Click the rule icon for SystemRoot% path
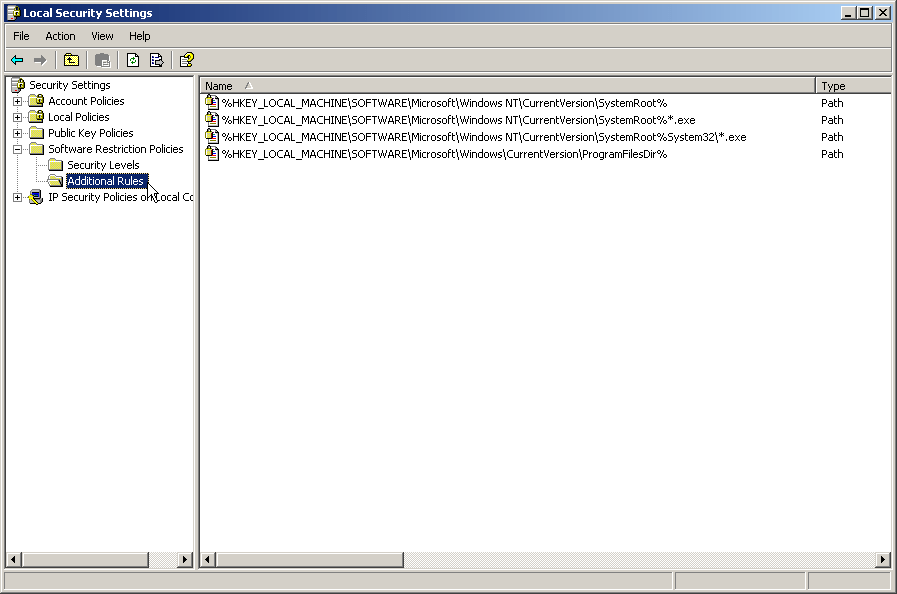This screenshot has width=897, height=594. pos(212,103)
